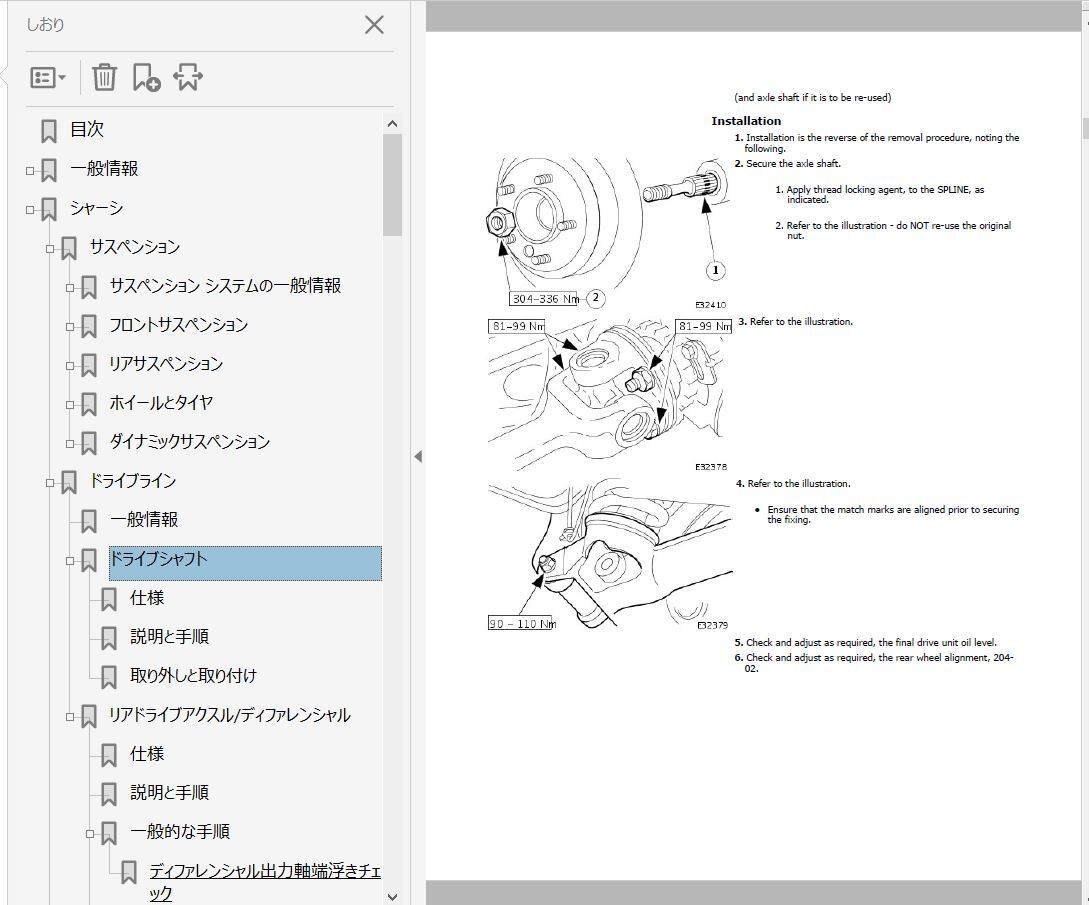Open the ドライブライン bookmark

133,480
